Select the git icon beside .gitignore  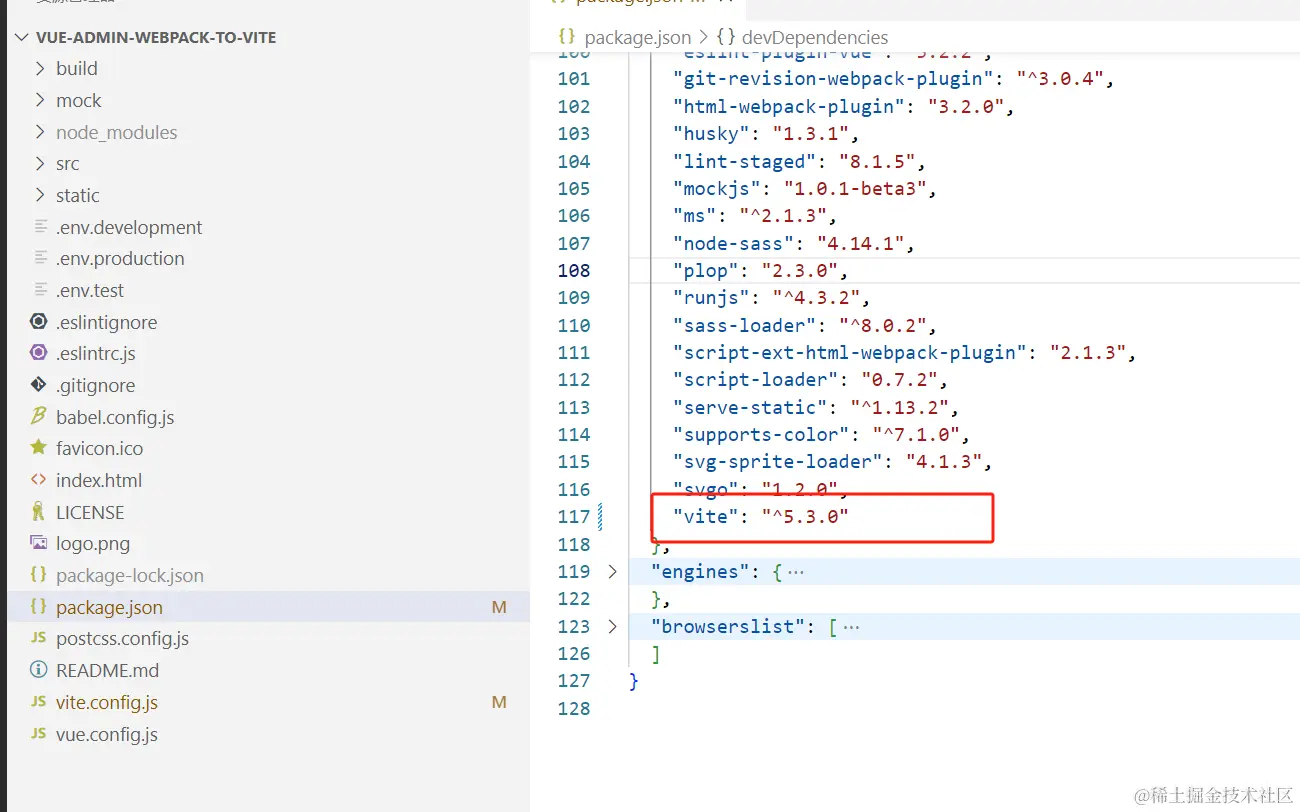click(x=39, y=385)
